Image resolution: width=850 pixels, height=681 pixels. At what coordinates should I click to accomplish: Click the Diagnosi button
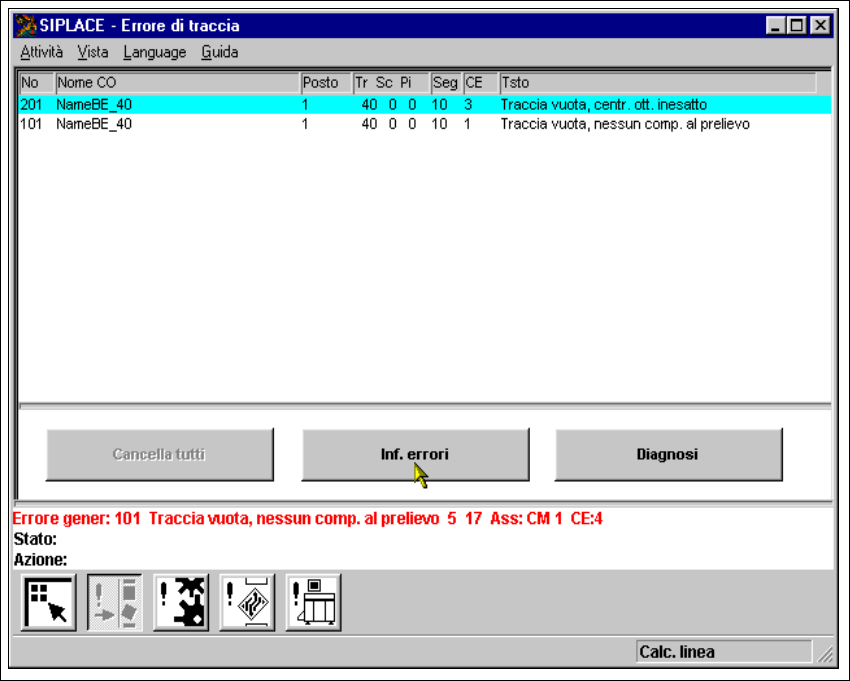[x=668, y=454]
